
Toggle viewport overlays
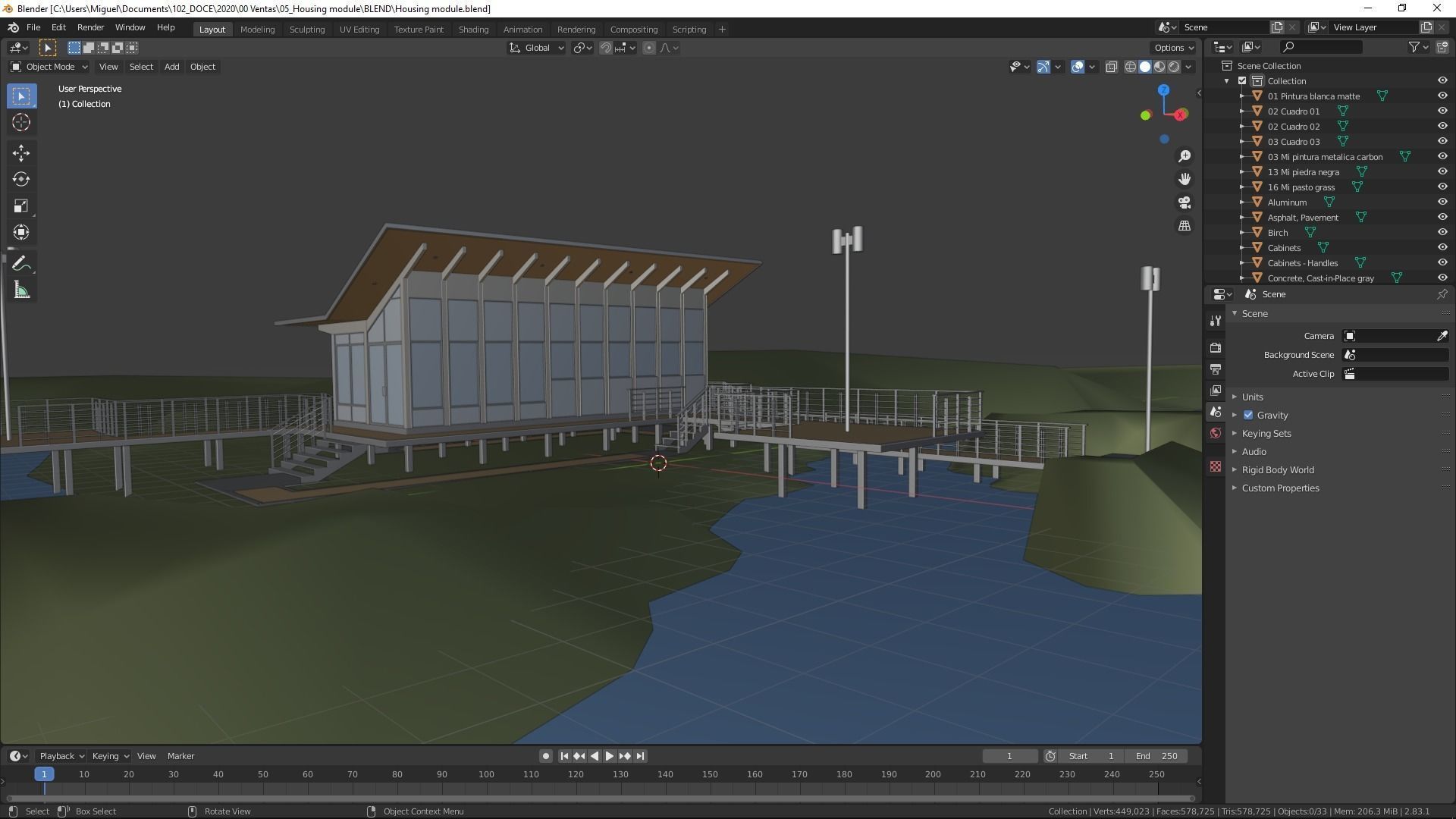tap(1078, 67)
